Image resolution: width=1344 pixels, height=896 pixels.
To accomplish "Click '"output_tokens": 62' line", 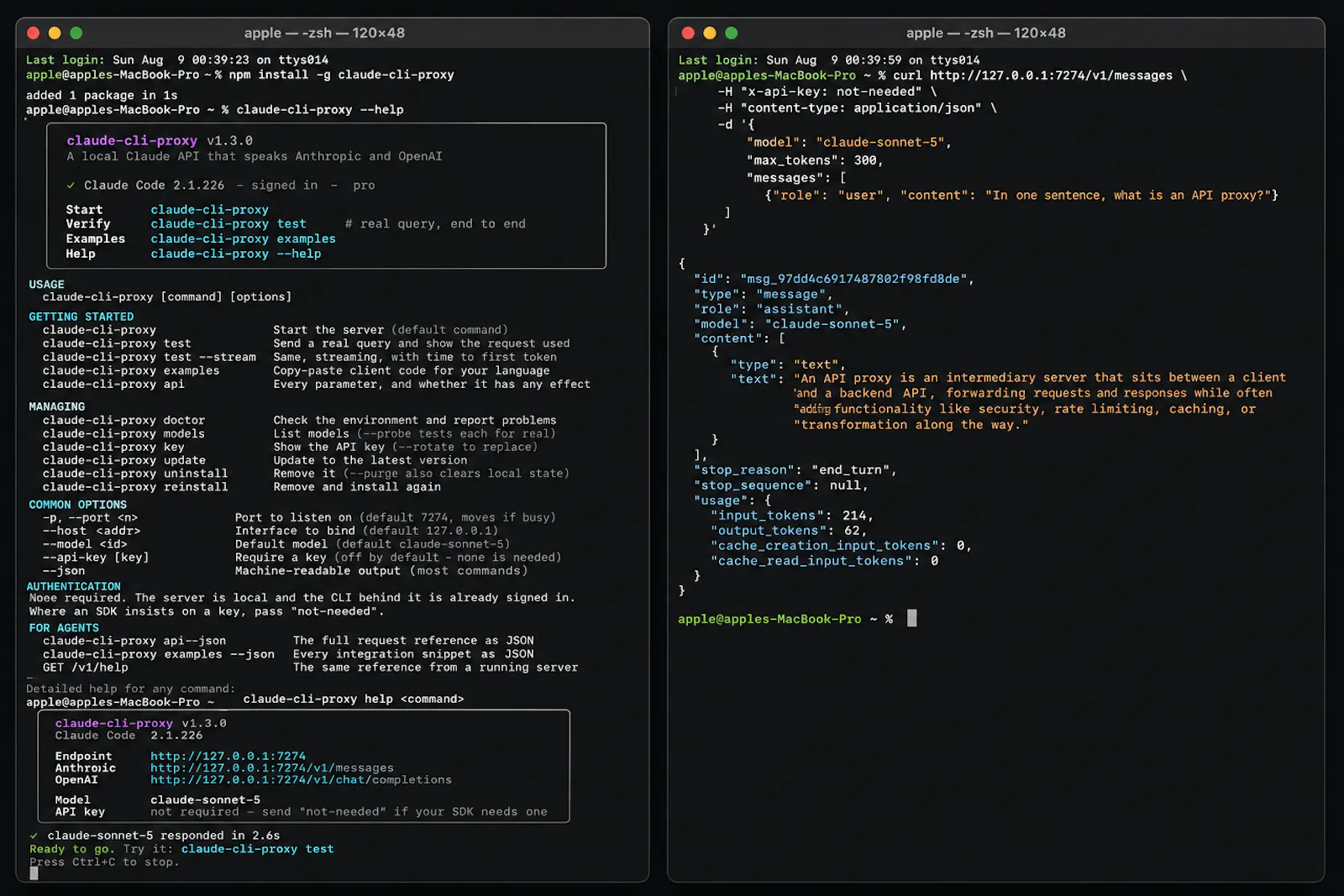I will [x=789, y=531].
